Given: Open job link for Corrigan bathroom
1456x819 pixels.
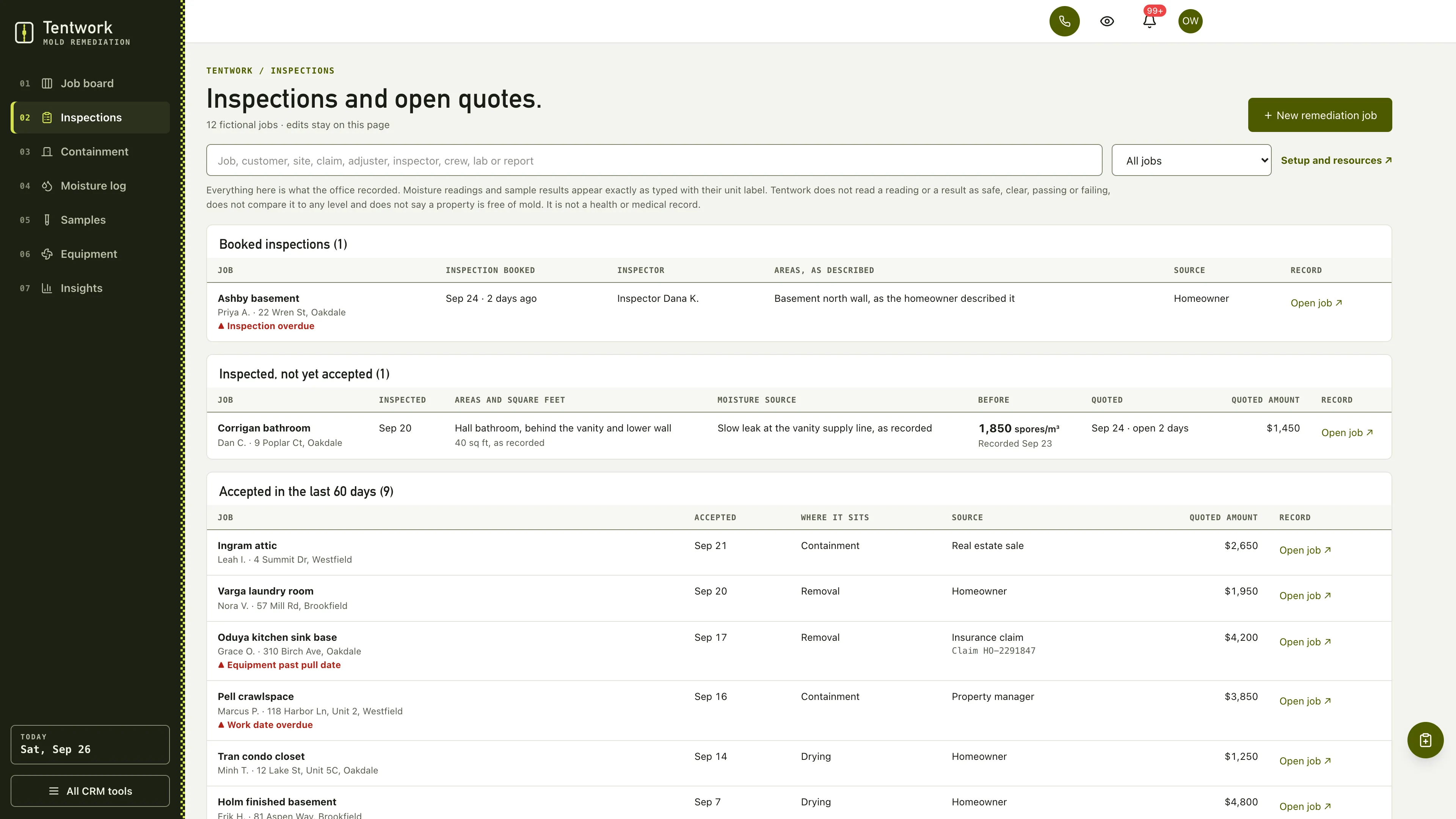Looking at the screenshot, I should point(1347,432).
